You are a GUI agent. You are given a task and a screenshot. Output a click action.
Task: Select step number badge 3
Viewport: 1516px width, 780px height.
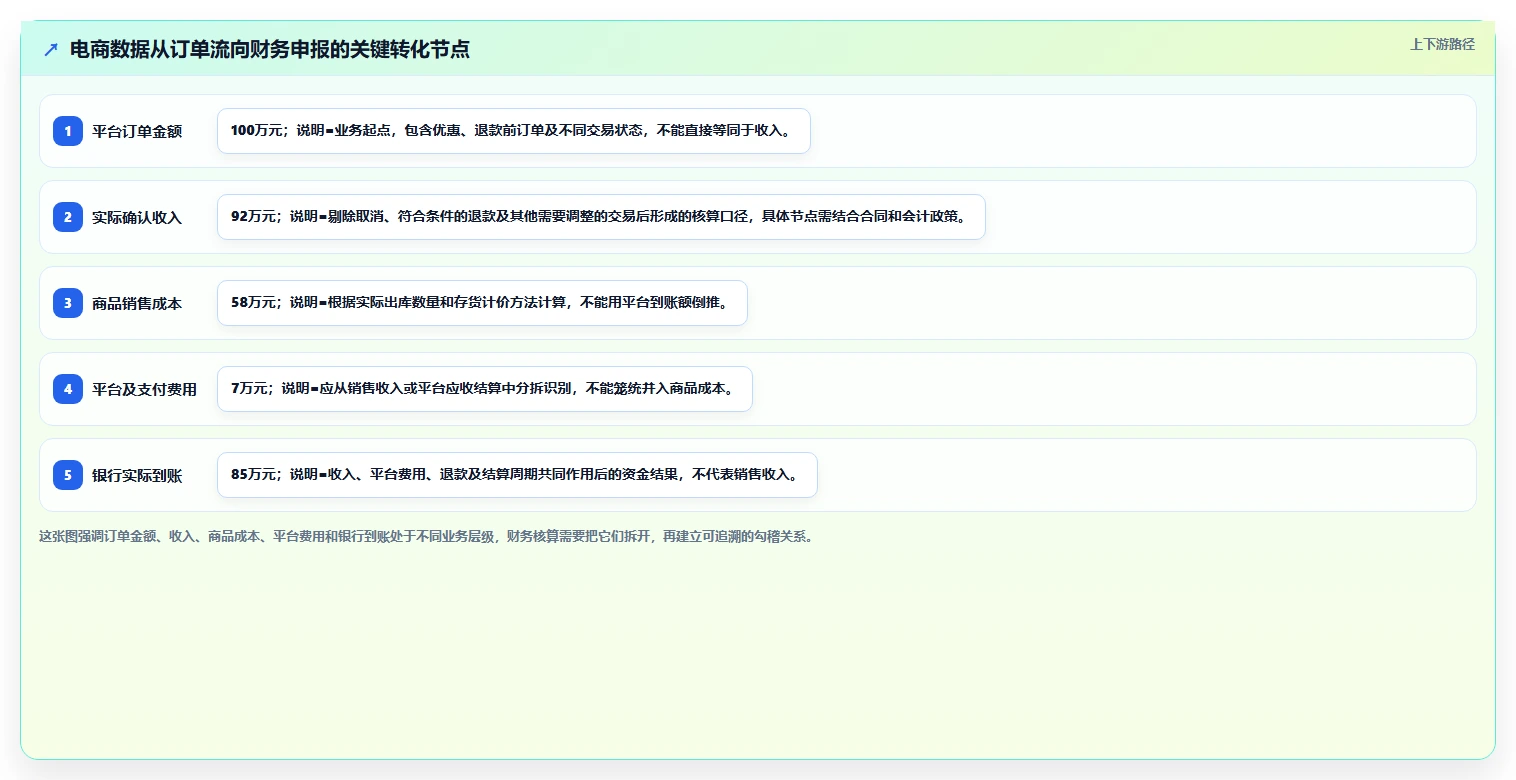pyautogui.click(x=68, y=303)
